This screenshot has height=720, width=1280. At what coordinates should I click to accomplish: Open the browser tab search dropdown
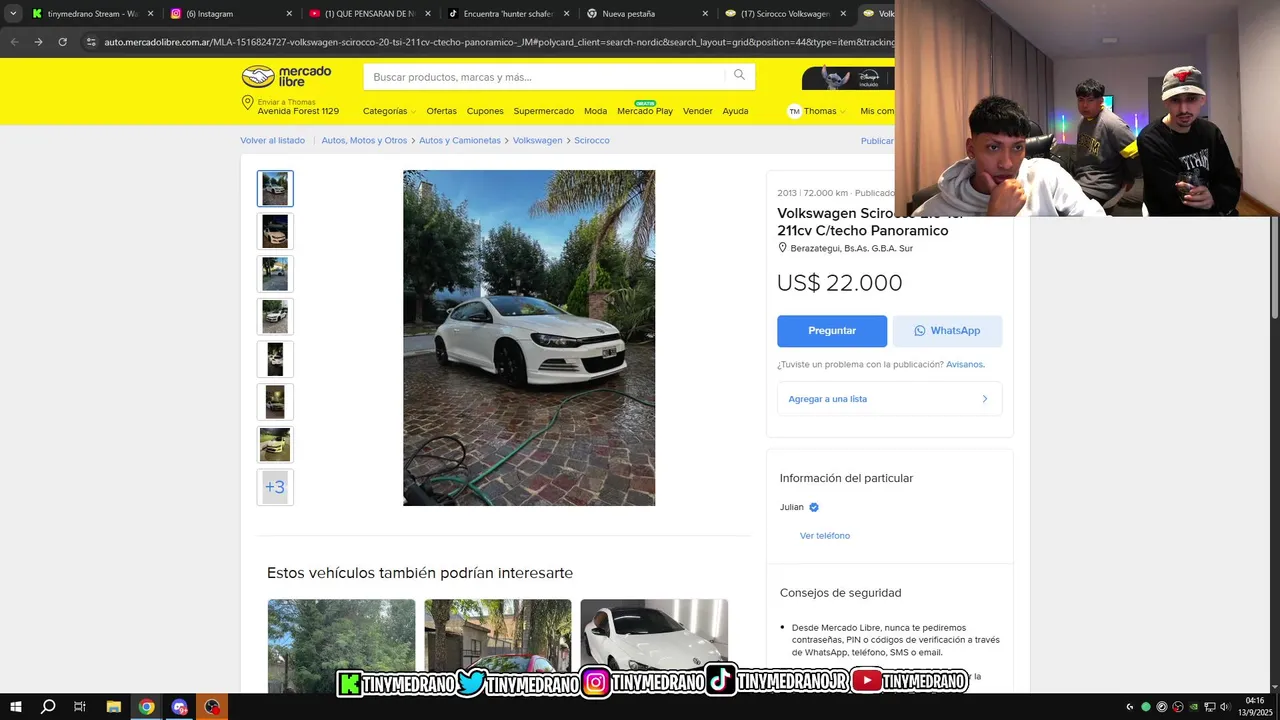click(13, 14)
